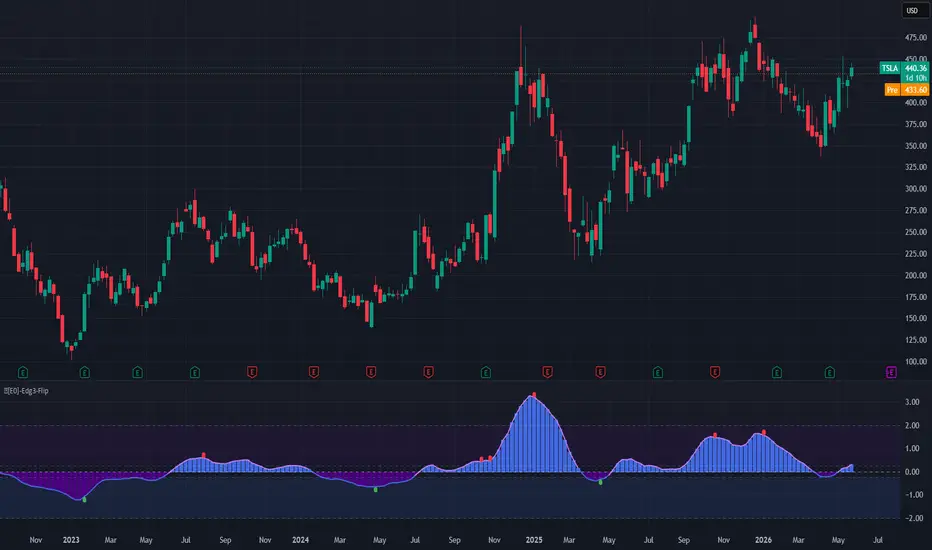Click the 2023 year label on time axis
Image resolution: width=932 pixels, height=550 pixels.
71,540
